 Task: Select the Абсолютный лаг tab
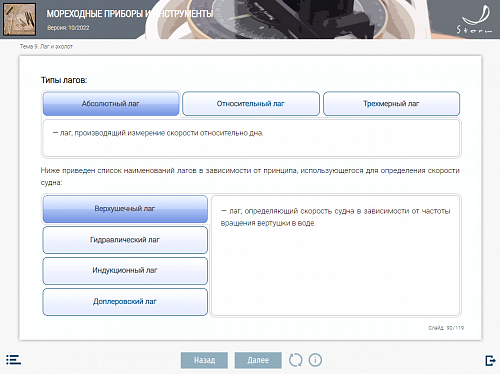pos(111,104)
